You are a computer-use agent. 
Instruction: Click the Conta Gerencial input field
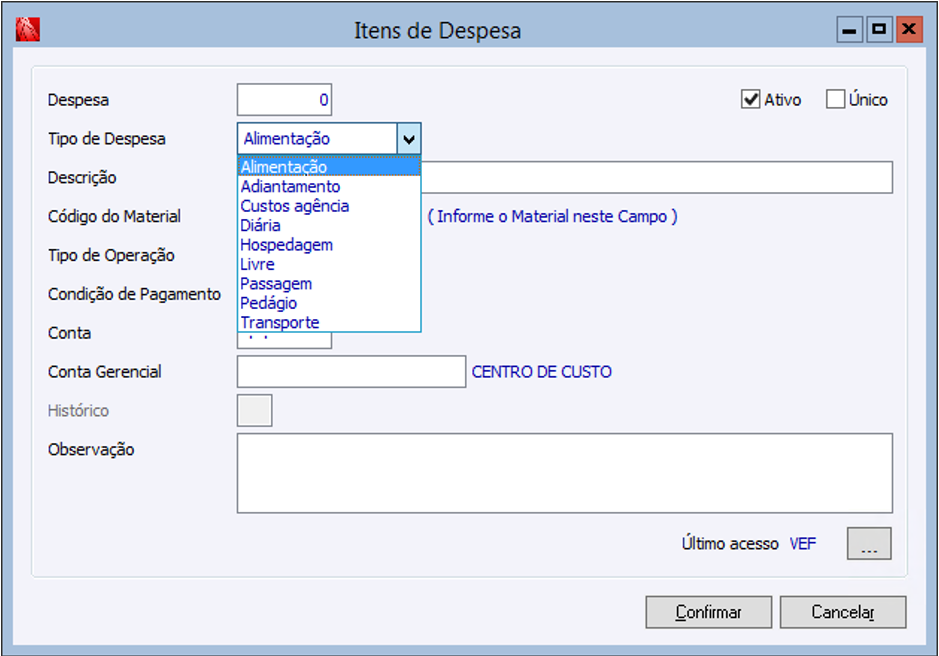351,372
